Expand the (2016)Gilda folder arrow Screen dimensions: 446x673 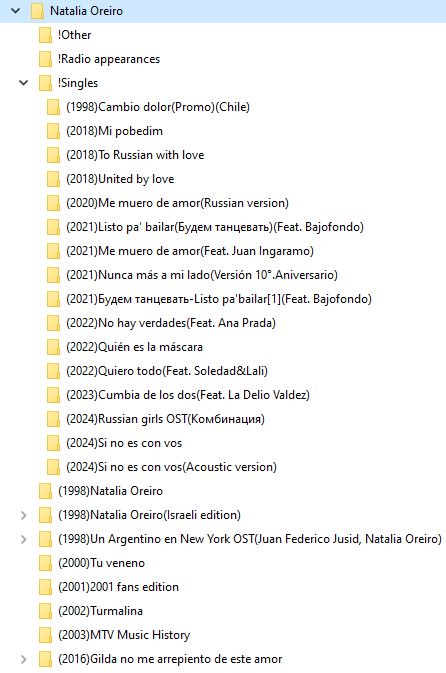[24, 659]
